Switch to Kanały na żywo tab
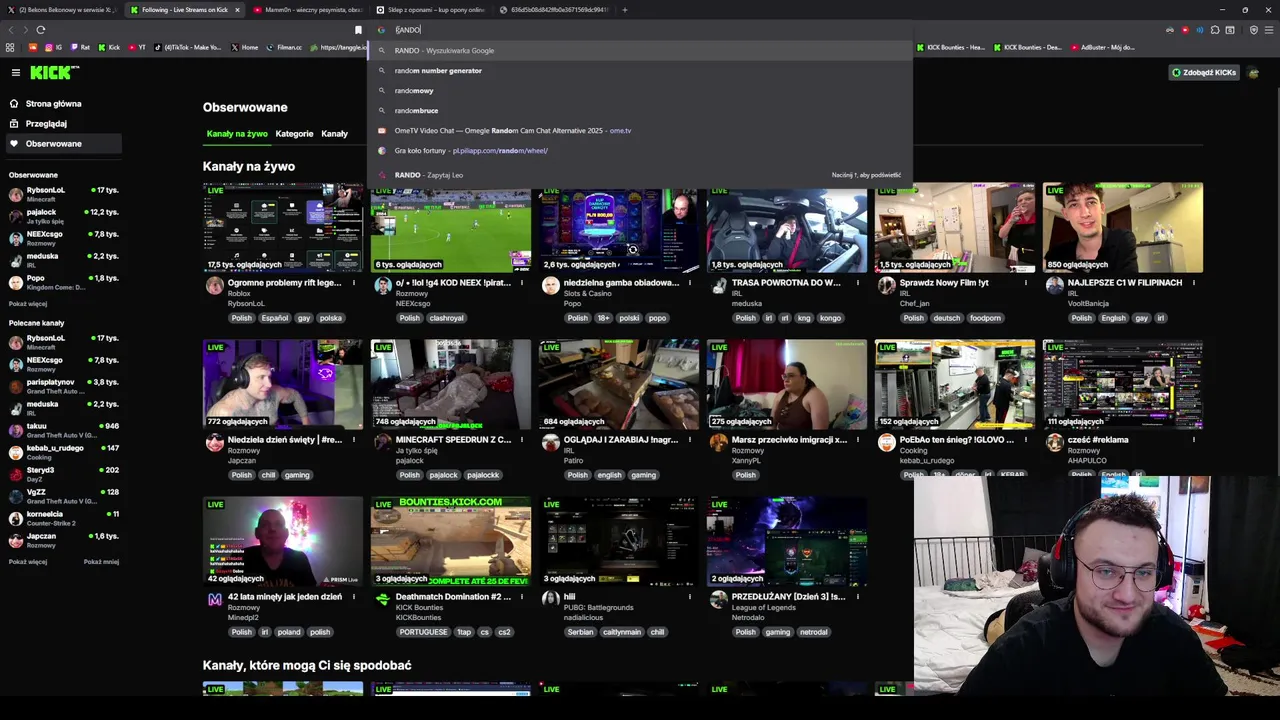This screenshot has height=720, width=1280. click(x=237, y=134)
